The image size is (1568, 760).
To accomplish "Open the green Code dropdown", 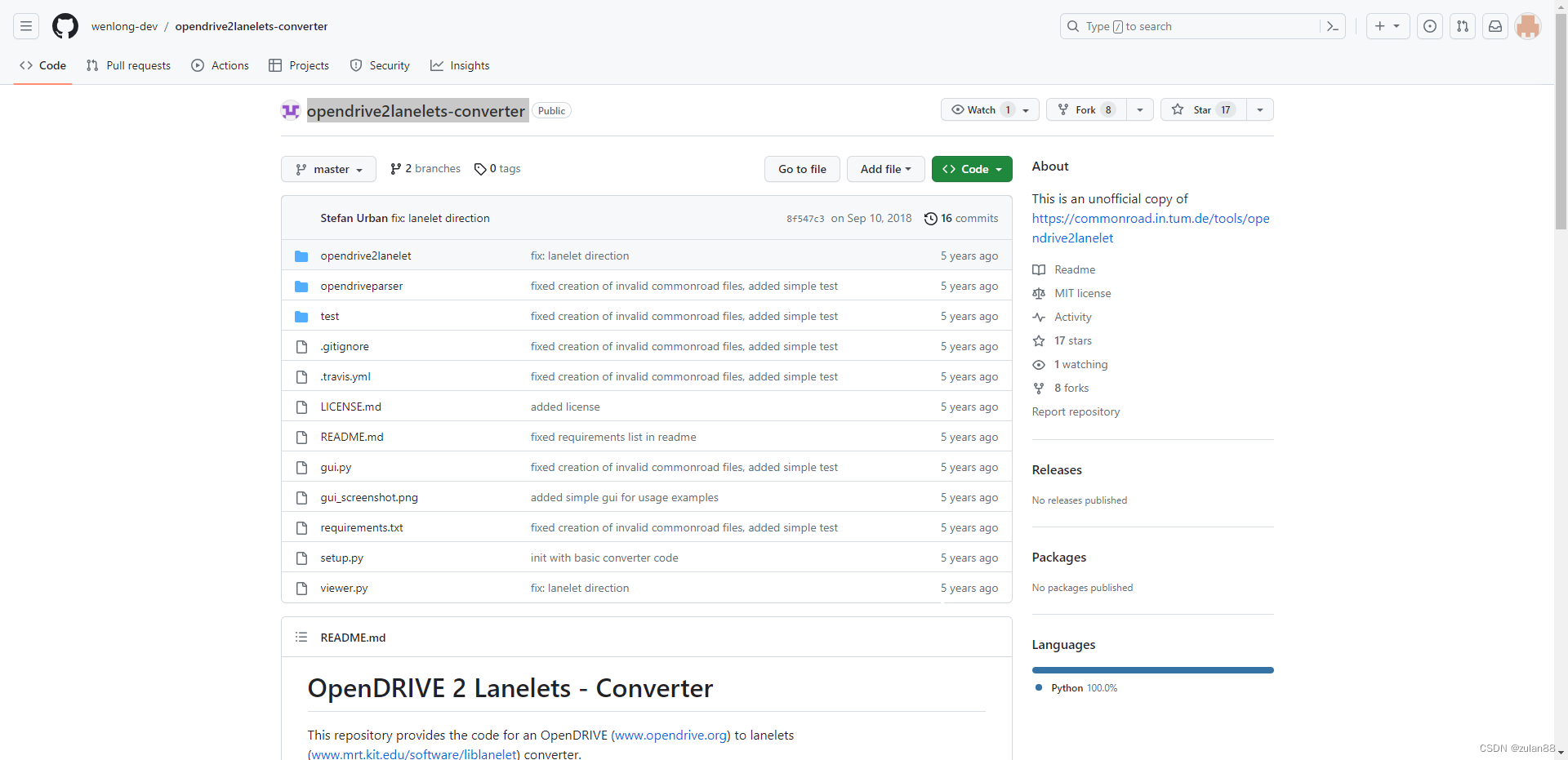I will (x=971, y=169).
